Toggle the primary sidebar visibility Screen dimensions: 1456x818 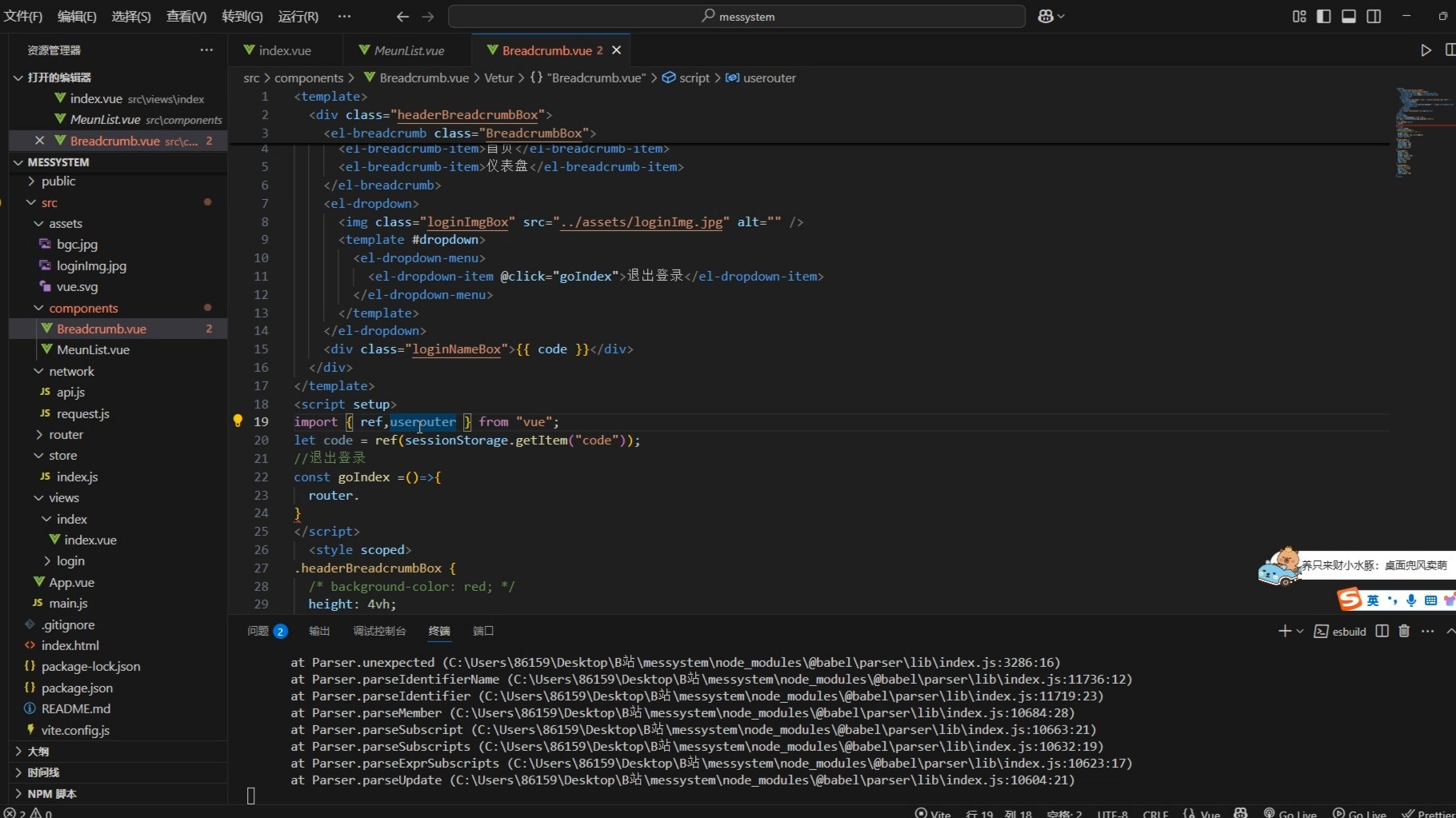1324,16
